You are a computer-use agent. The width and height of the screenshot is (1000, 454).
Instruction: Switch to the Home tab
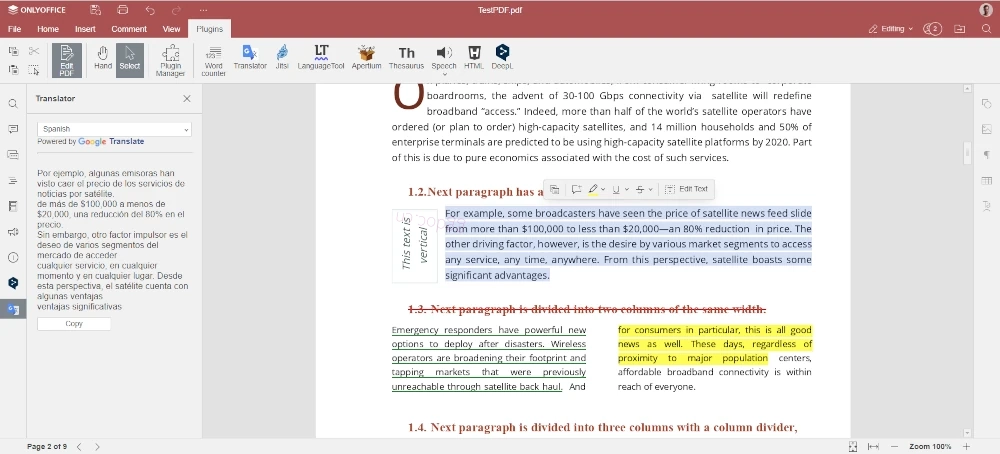tap(48, 29)
